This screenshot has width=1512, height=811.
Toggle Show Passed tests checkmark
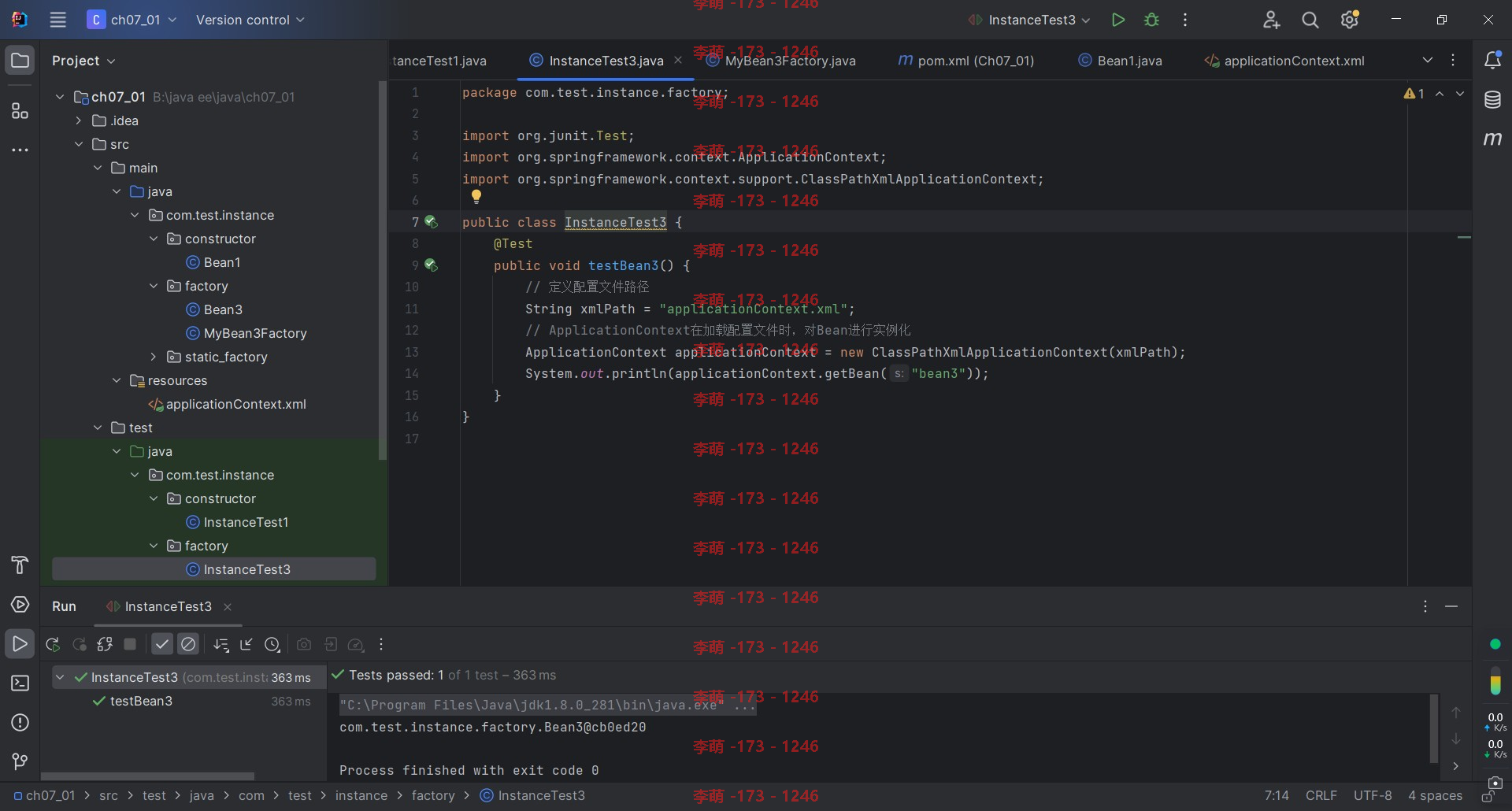162,645
